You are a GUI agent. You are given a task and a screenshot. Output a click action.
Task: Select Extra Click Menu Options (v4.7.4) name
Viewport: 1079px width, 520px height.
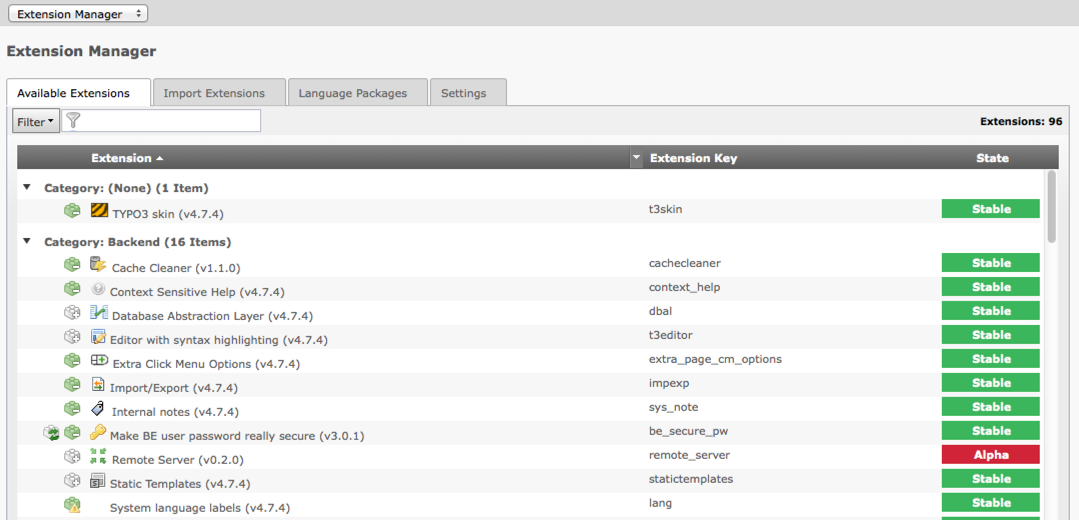pyautogui.click(x=206, y=364)
